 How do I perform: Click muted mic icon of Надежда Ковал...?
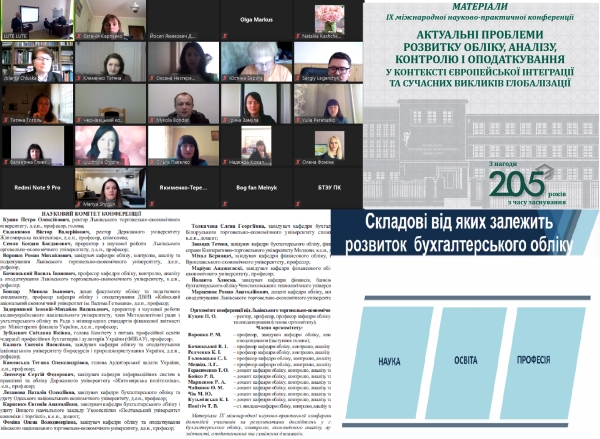(x=225, y=162)
